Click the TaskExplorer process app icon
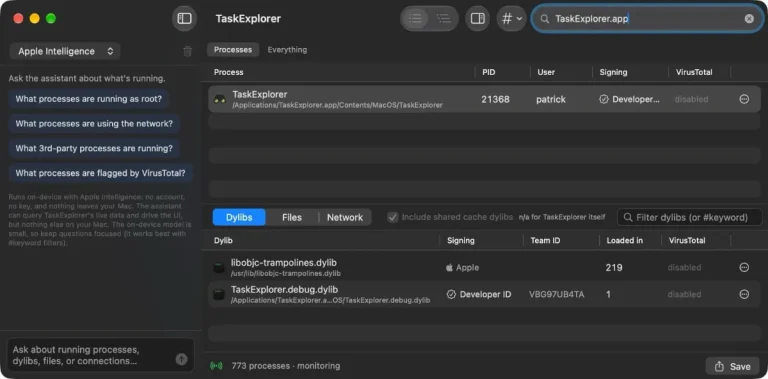 [x=220, y=99]
